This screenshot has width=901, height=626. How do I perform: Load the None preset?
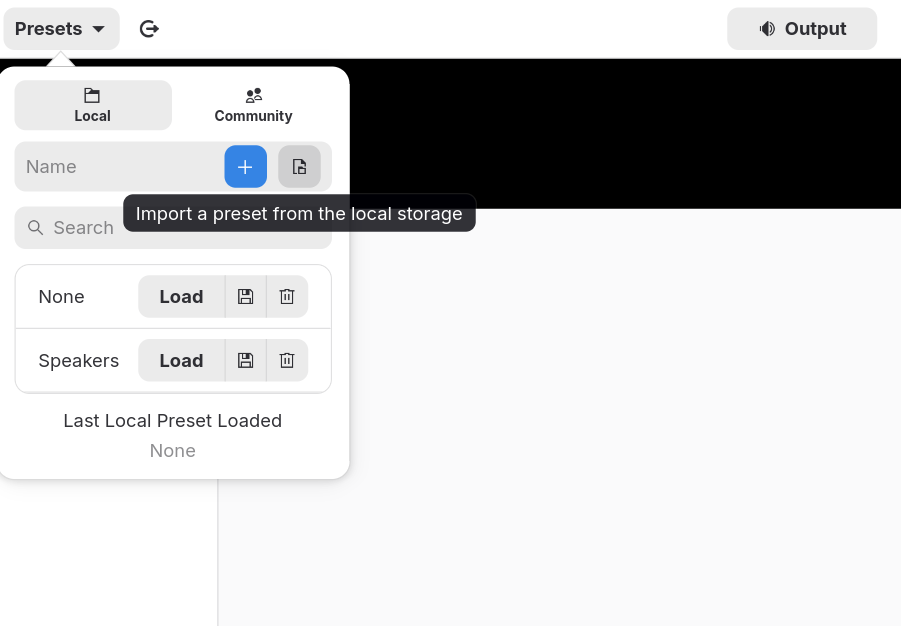tap(181, 297)
